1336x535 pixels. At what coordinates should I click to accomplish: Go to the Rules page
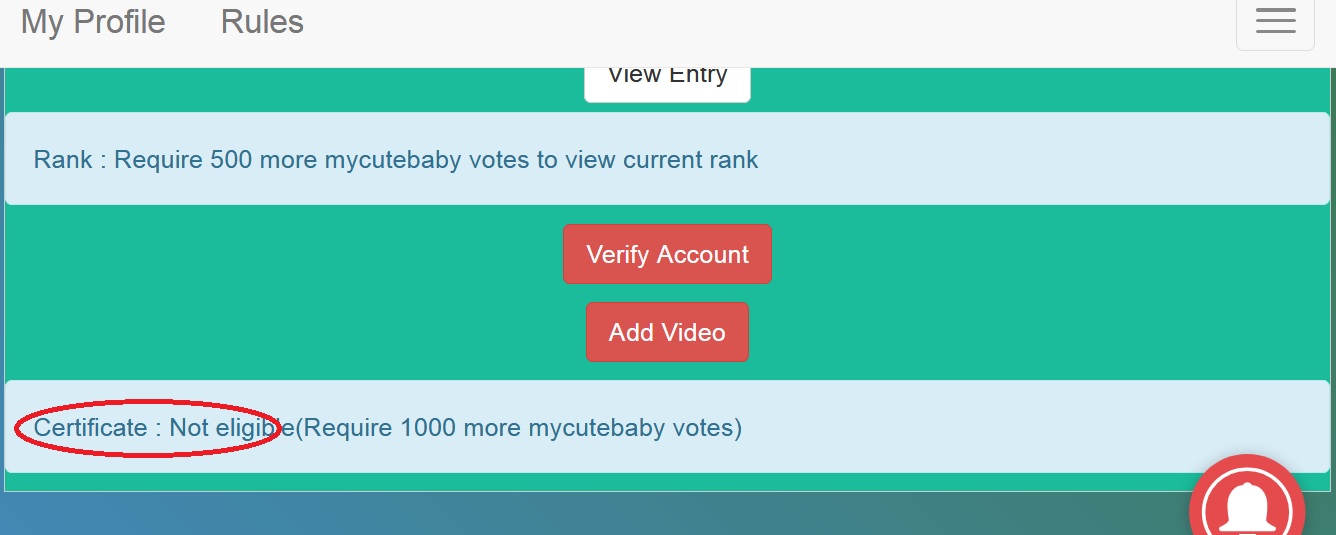[x=262, y=22]
